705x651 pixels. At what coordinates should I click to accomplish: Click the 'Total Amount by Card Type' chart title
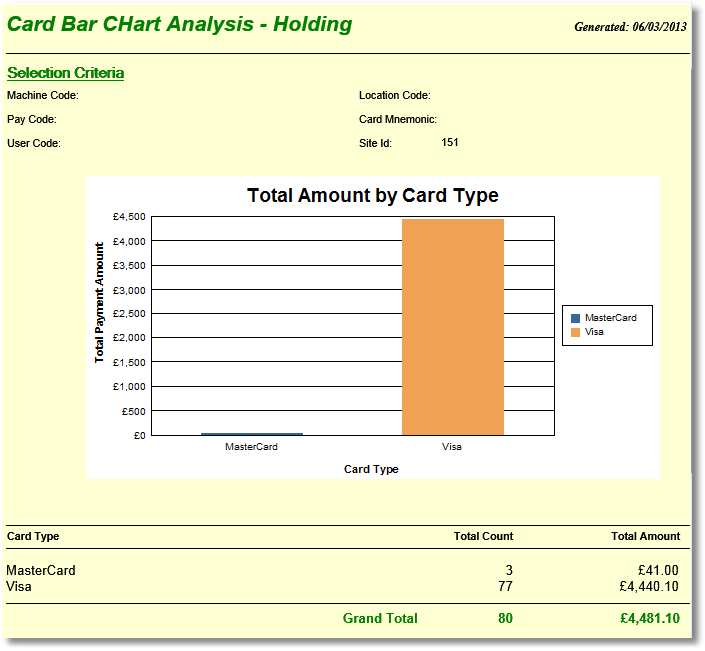pyautogui.click(x=372, y=195)
